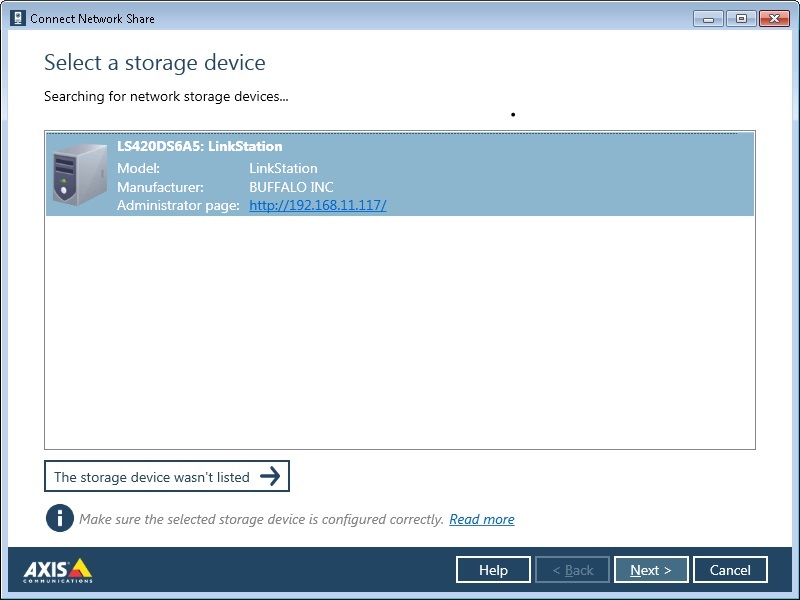Select the LS420DS6A5: LinkStation device heading

(199, 146)
